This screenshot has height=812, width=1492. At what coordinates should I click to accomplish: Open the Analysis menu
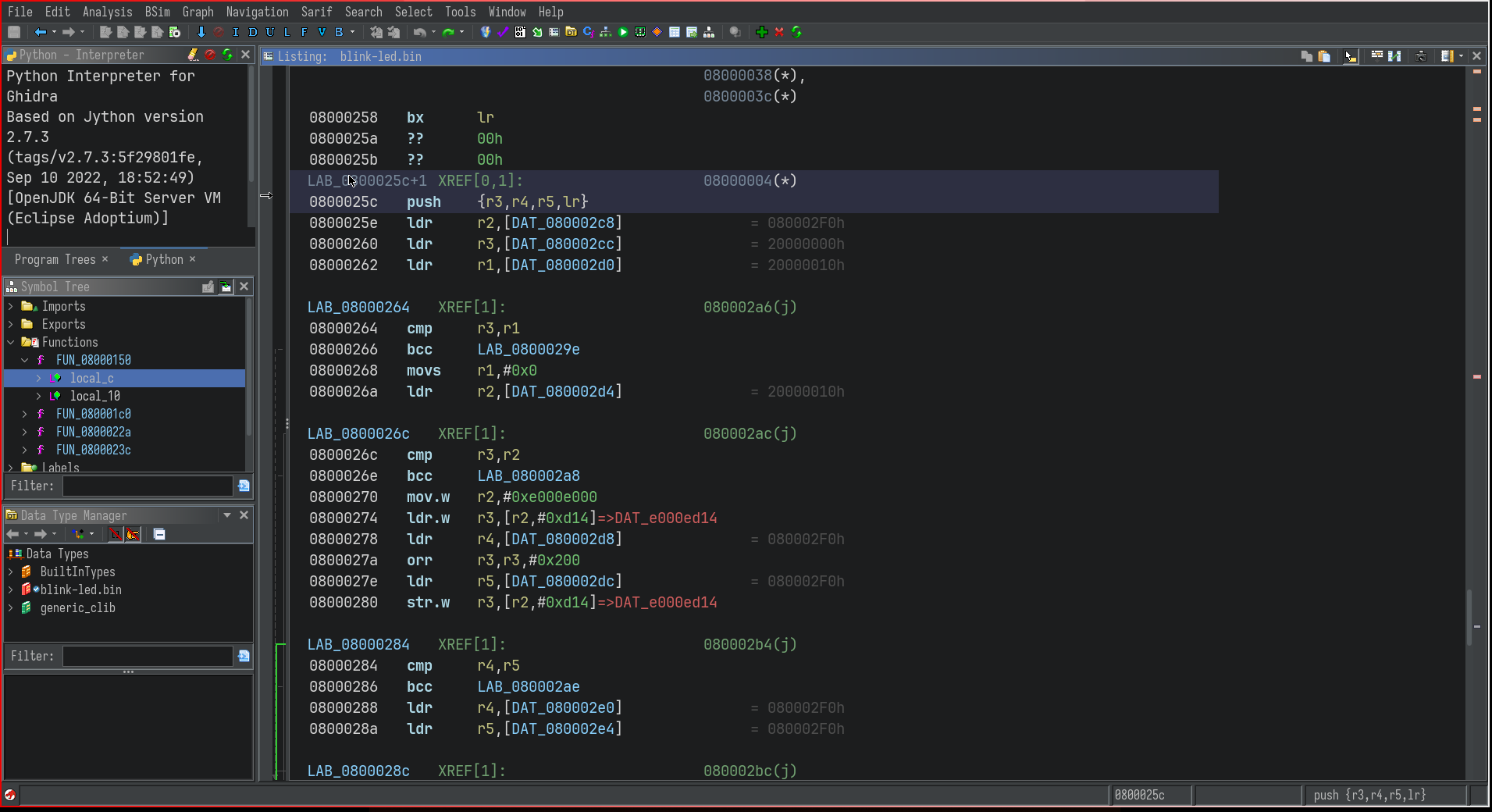(107, 12)
